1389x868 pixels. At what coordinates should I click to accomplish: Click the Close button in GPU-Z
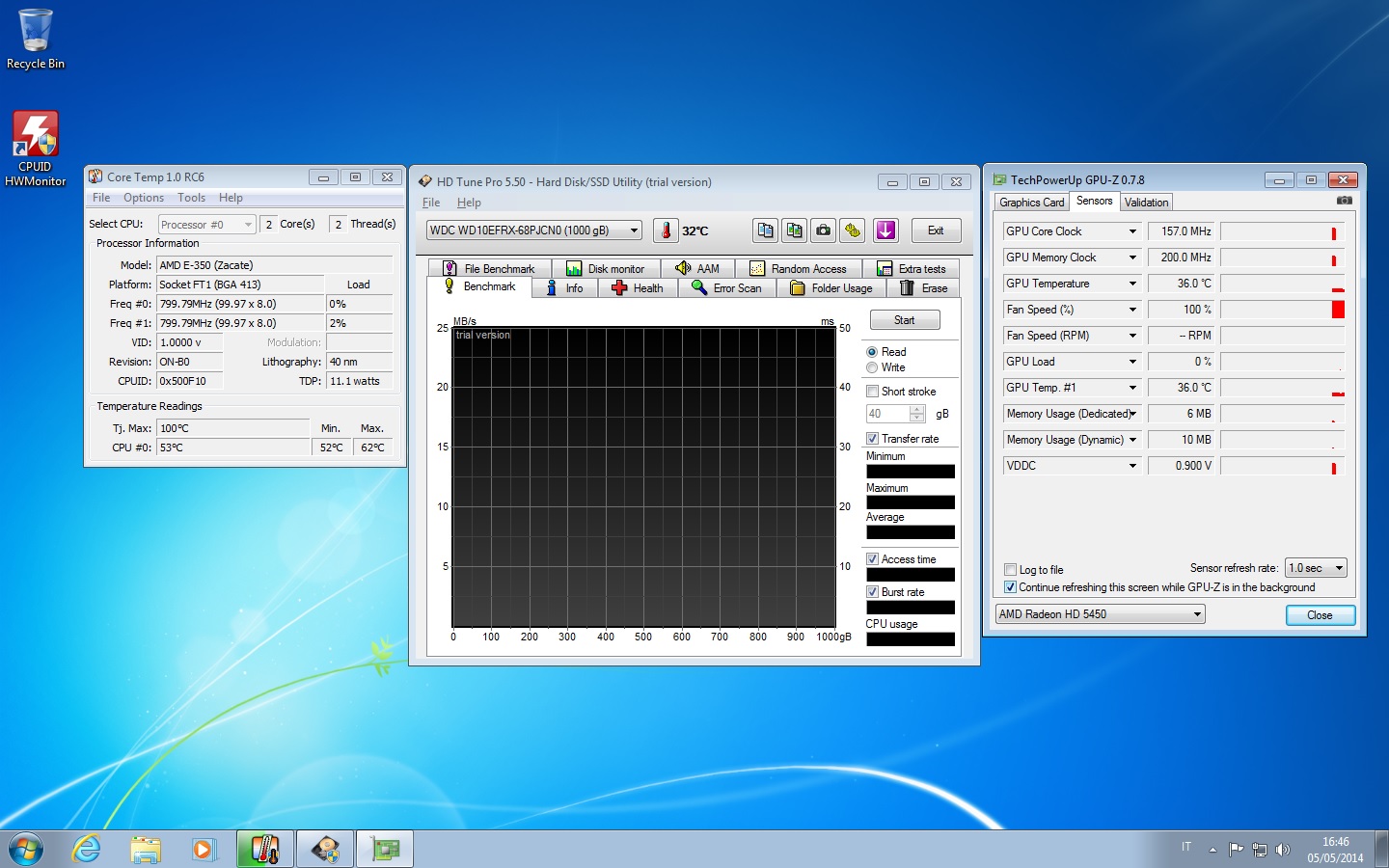click(1320, 615)
